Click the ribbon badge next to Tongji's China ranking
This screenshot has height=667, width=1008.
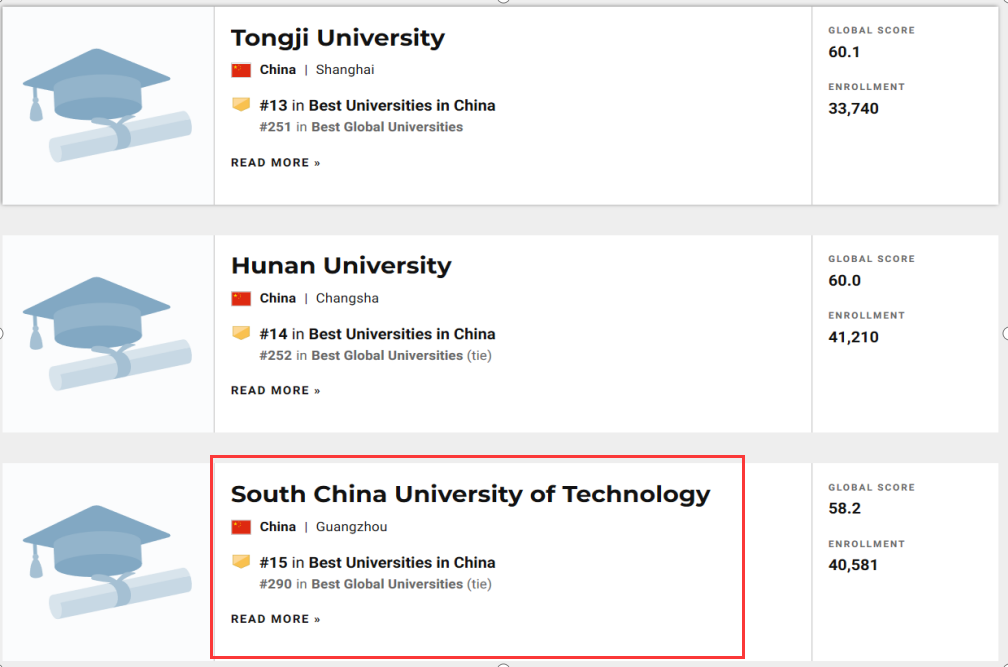point(241,104)
